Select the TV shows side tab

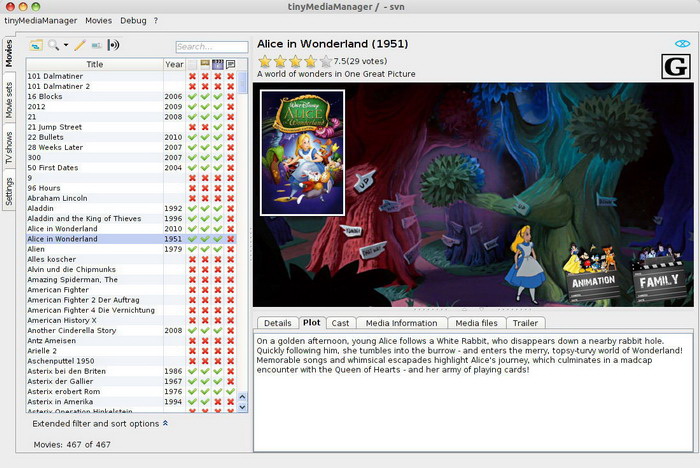[9, 149]
